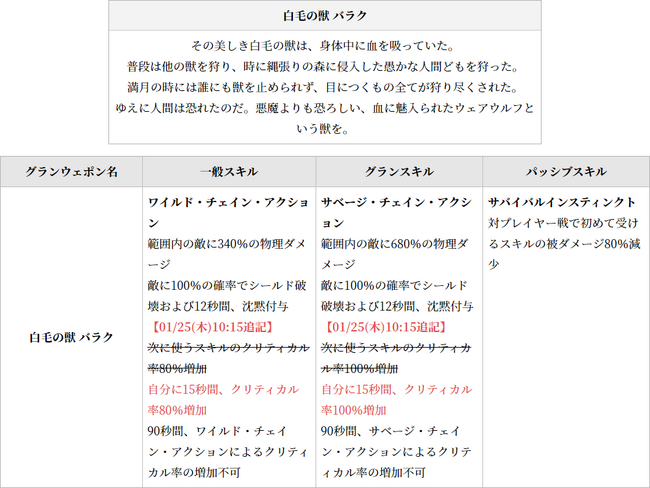Click the 'グランウェポン名' column header
Image resolution: width=650 pixels, height=488 pixels.
(71, 172)
